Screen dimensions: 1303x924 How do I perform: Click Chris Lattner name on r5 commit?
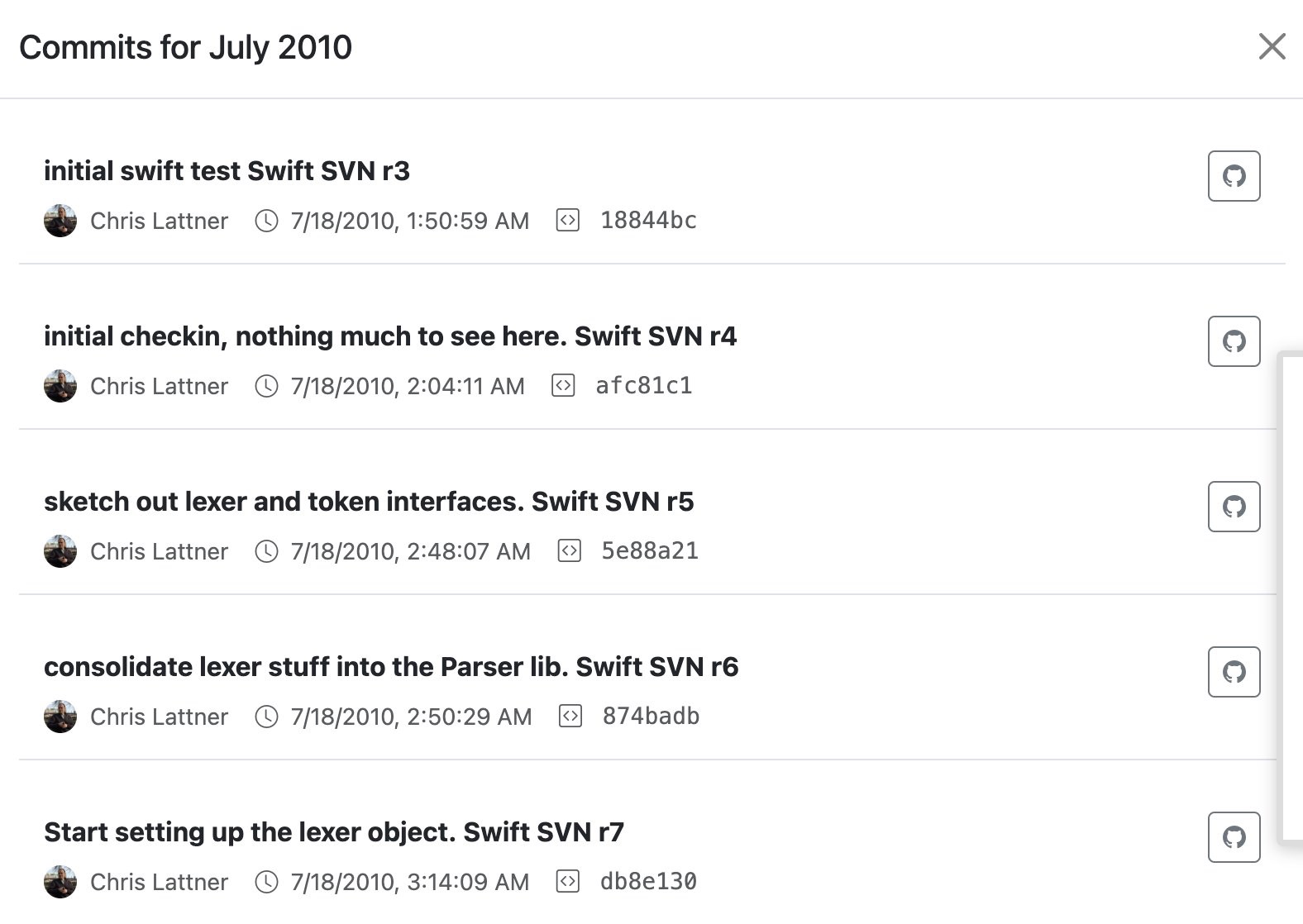(159, 551)
